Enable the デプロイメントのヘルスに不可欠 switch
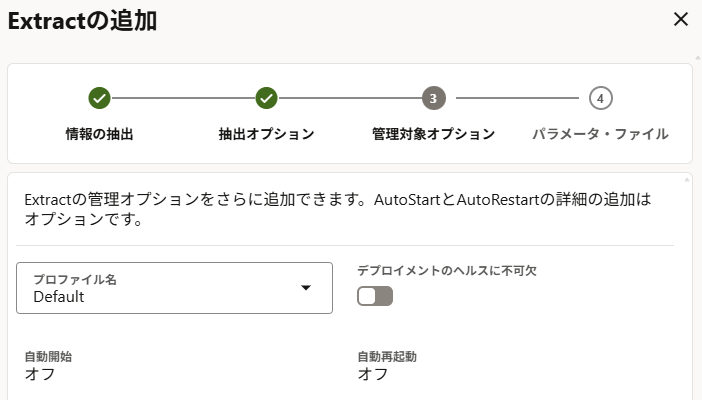This screenshot has height=400, width=702. [375, 296]
